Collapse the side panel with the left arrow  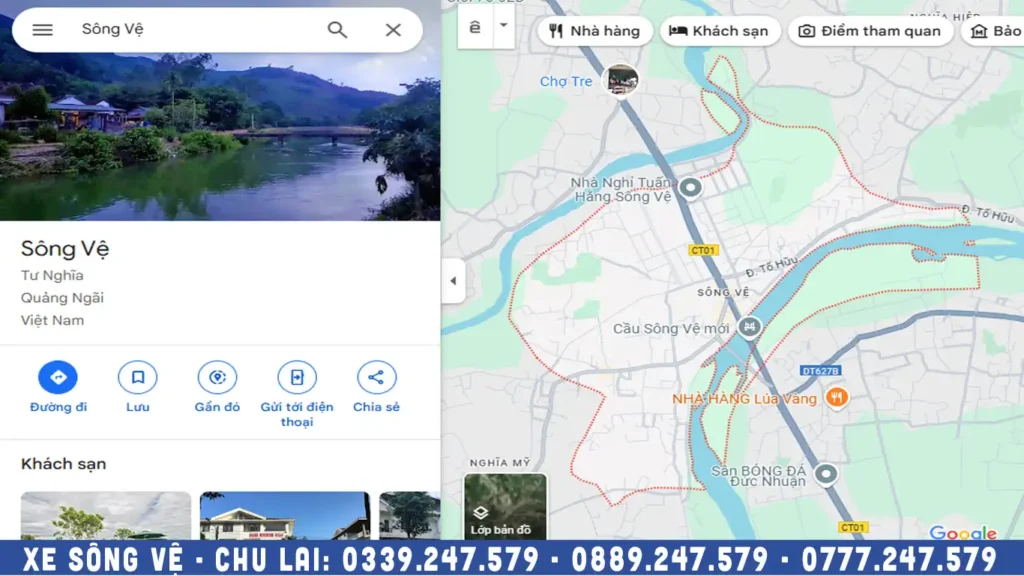452,280
